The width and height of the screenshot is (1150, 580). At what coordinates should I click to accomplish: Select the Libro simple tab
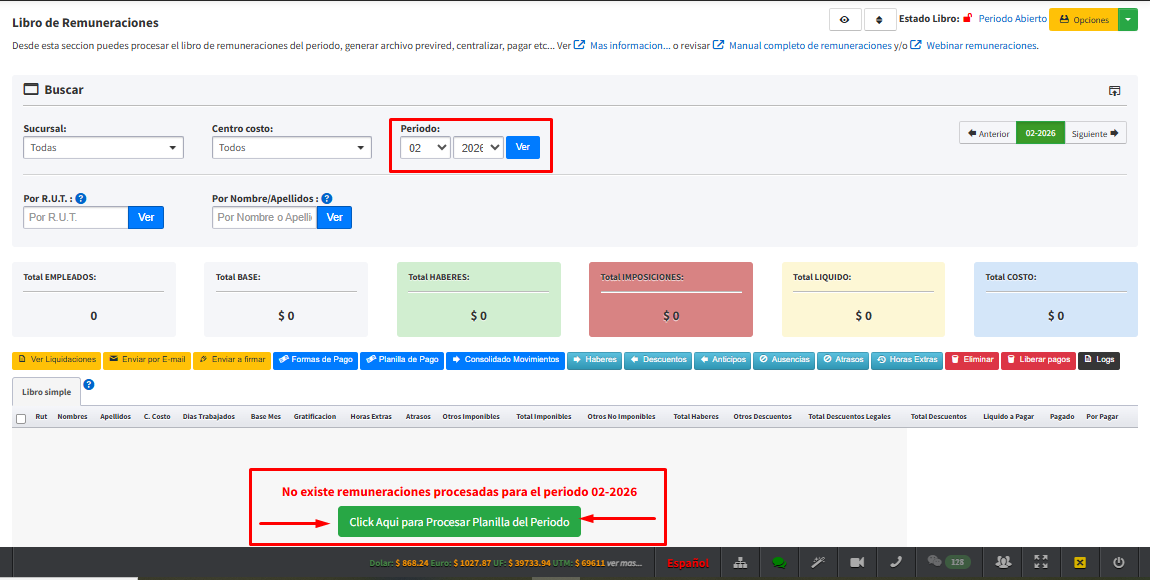(x=45, y=391)
